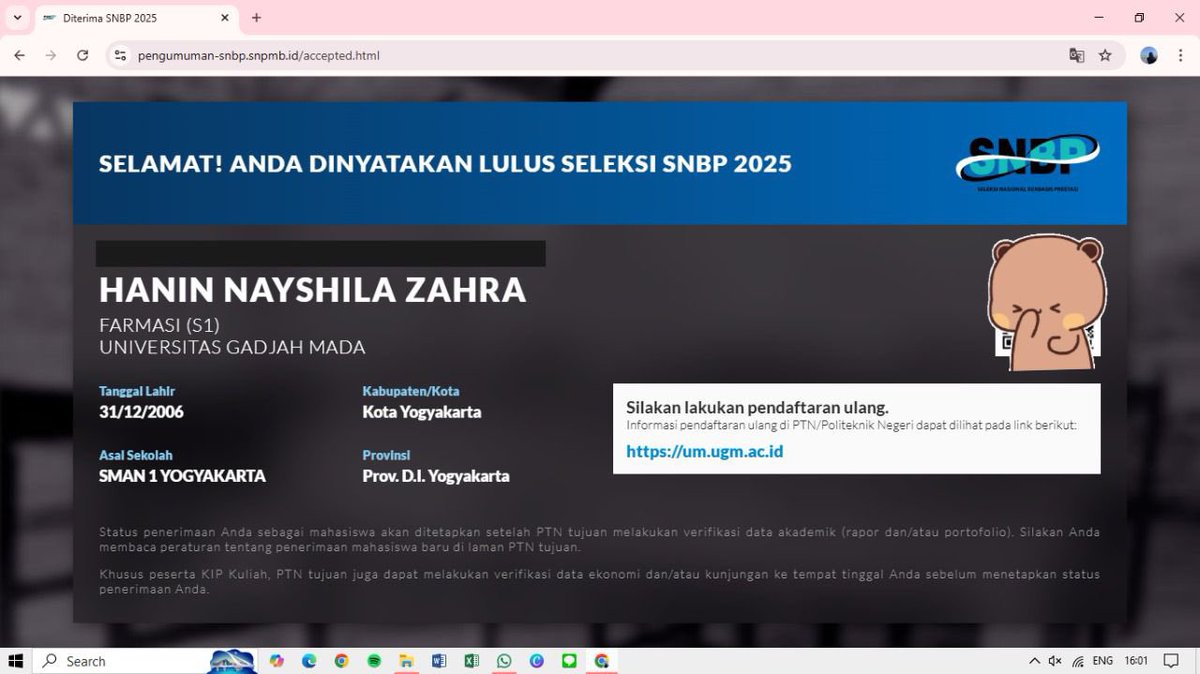Open WhatsApp from the taskbar
This screenshot has height=674, width=1200.
pyautogui.click(x=503, y=661)
